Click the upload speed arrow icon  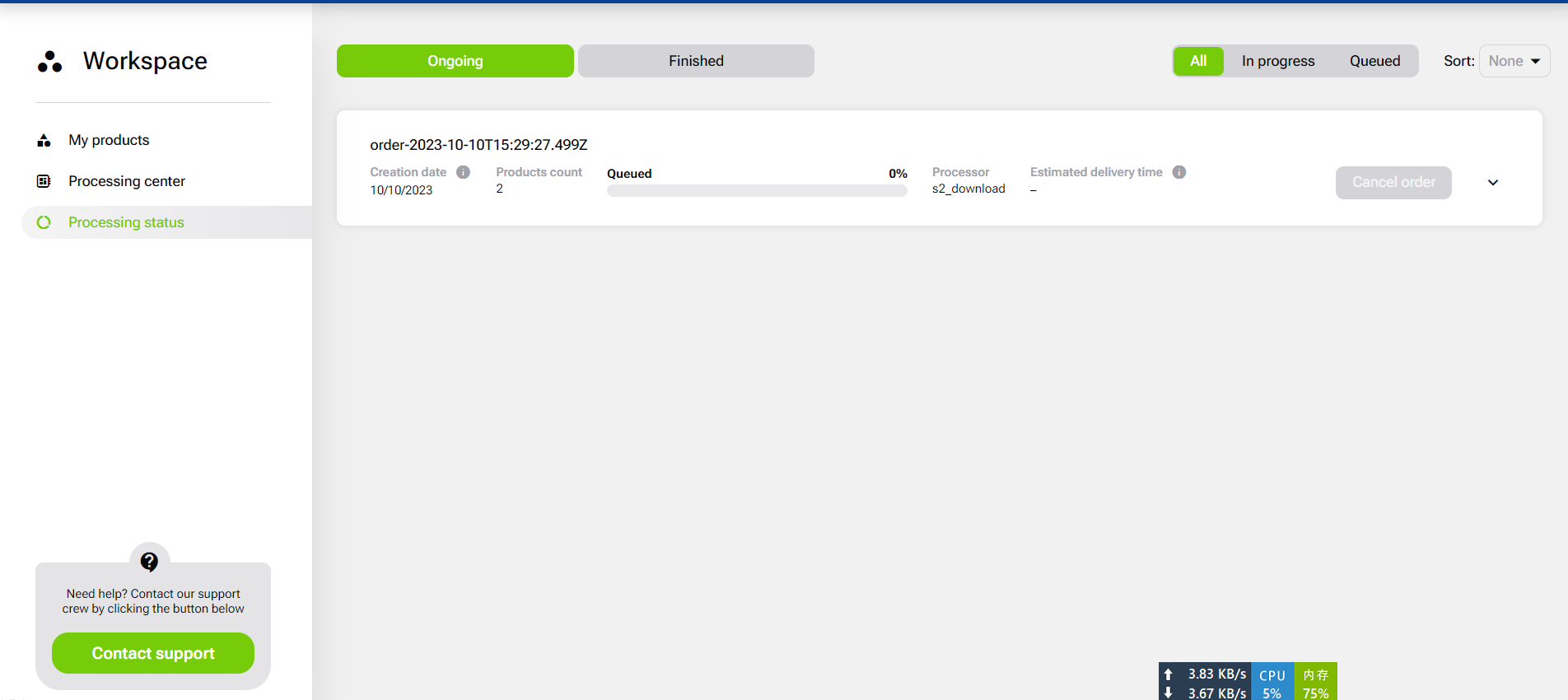click(1168, 674)
